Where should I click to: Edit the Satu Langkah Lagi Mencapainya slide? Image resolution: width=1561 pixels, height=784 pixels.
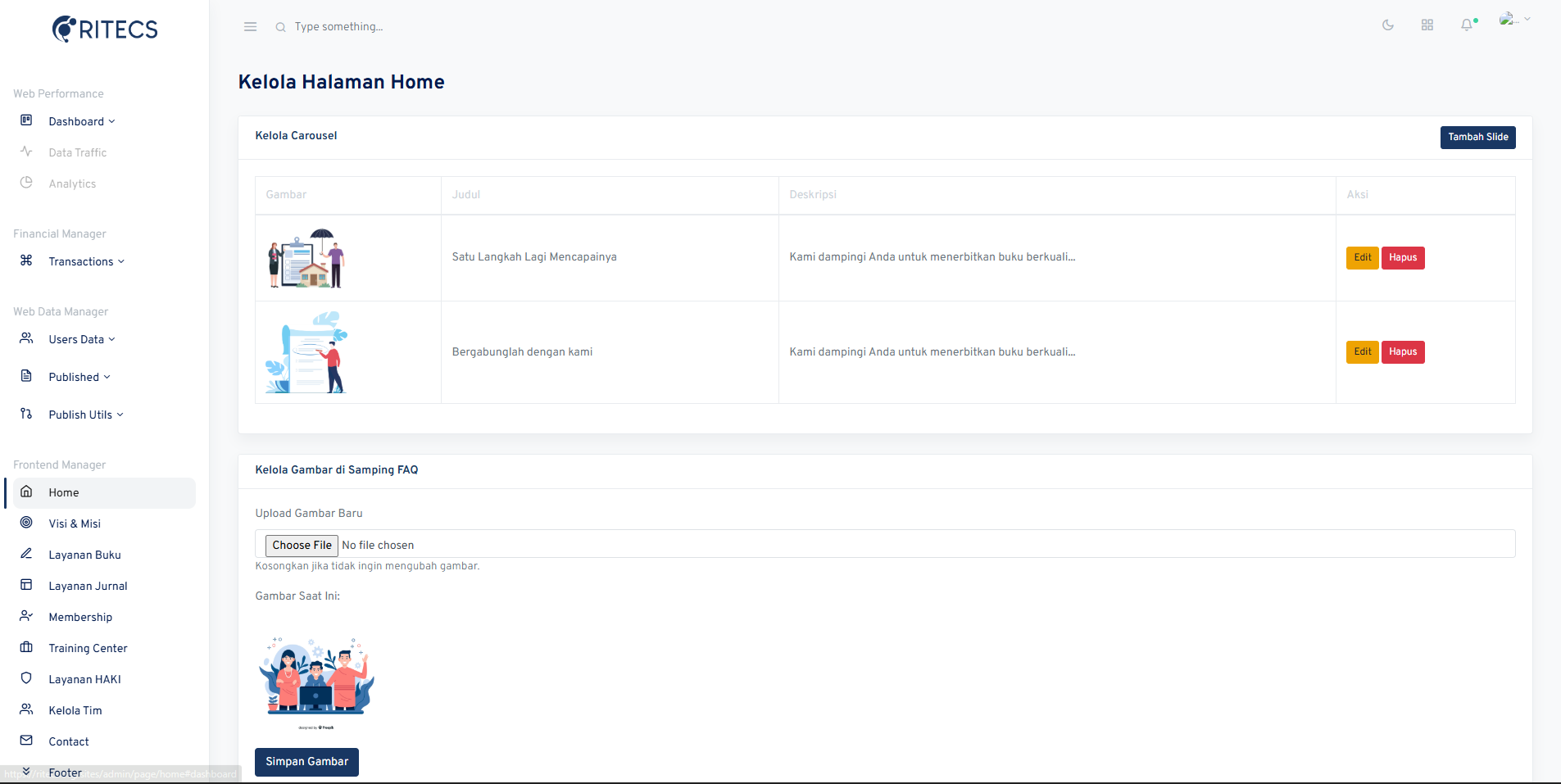pyautogui.click(x=1362, y=258)
